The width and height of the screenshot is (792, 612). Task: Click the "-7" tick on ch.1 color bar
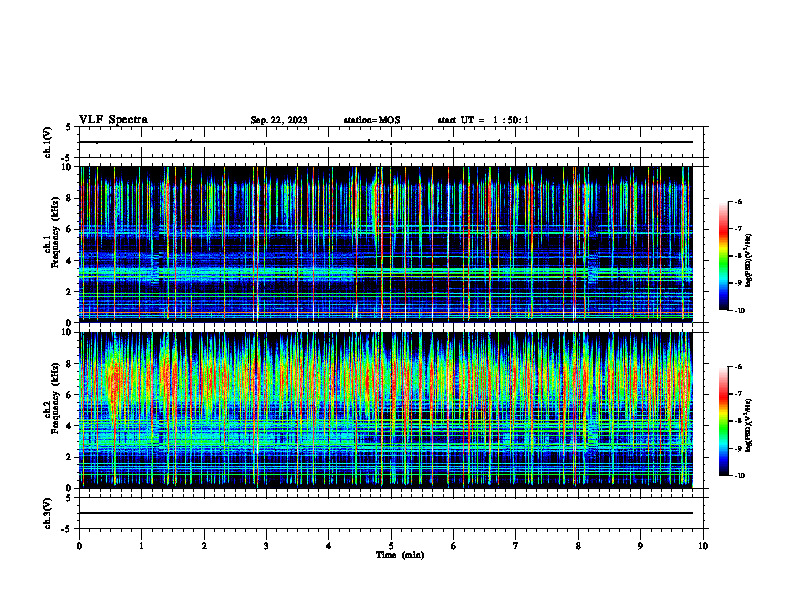click(x=738, y=229)
